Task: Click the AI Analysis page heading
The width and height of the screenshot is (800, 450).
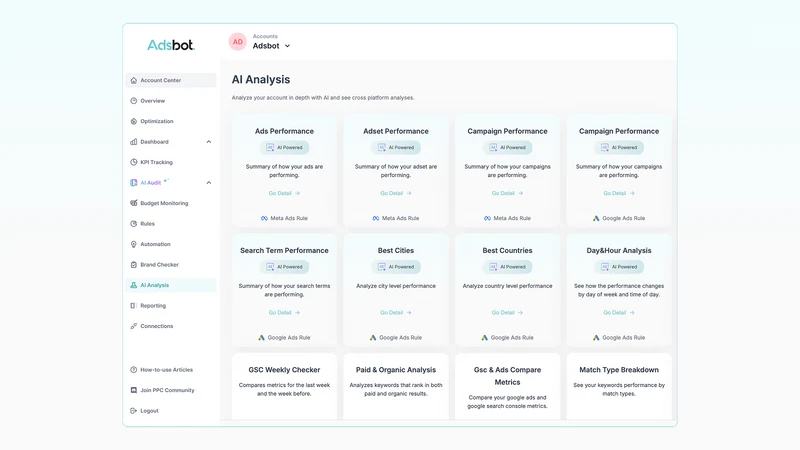Action: pos(261,80)
